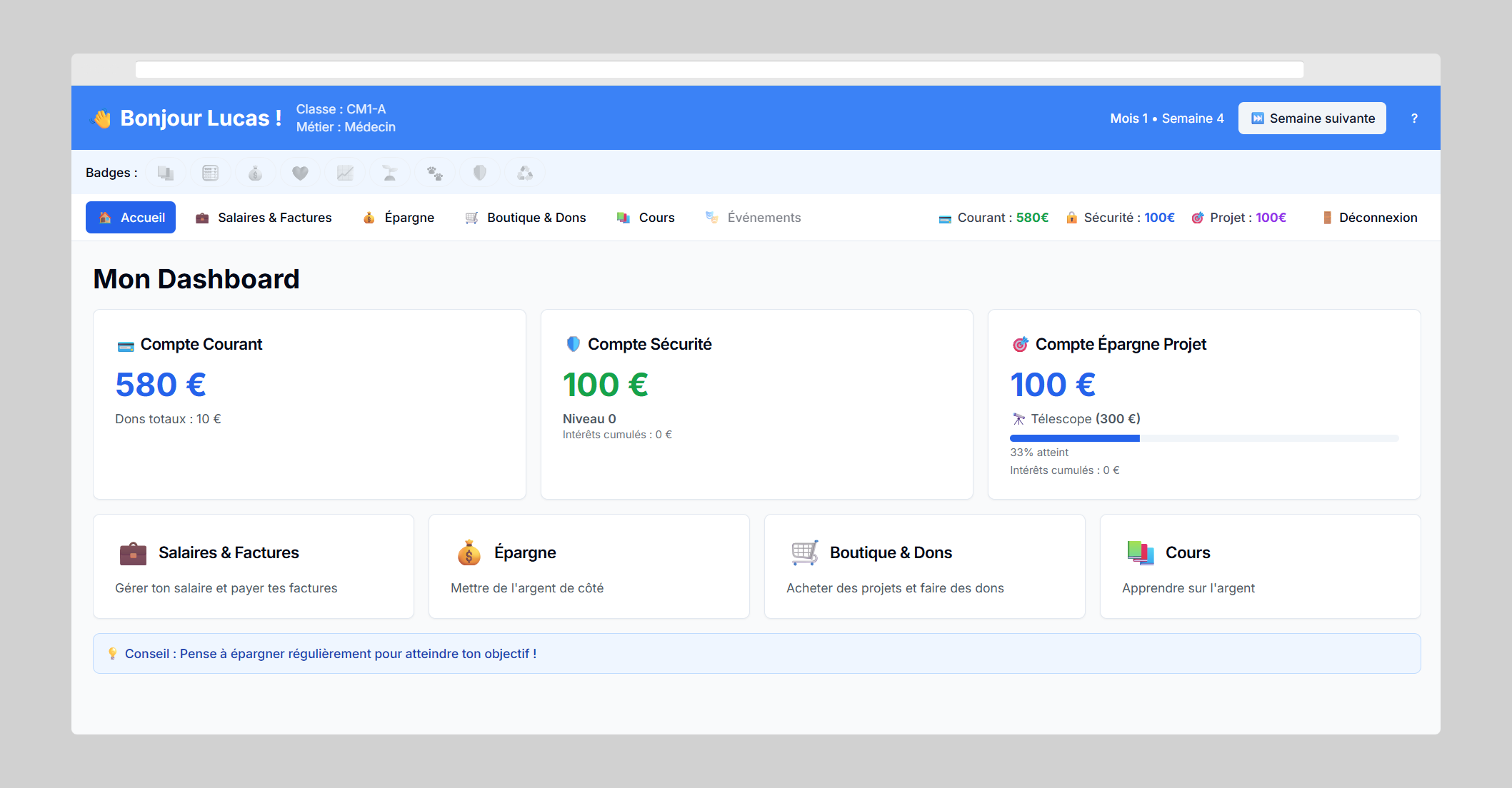Click the shopping cart icon next to Boutique & Dons
1512x788 pixels.
click(471, 217)
